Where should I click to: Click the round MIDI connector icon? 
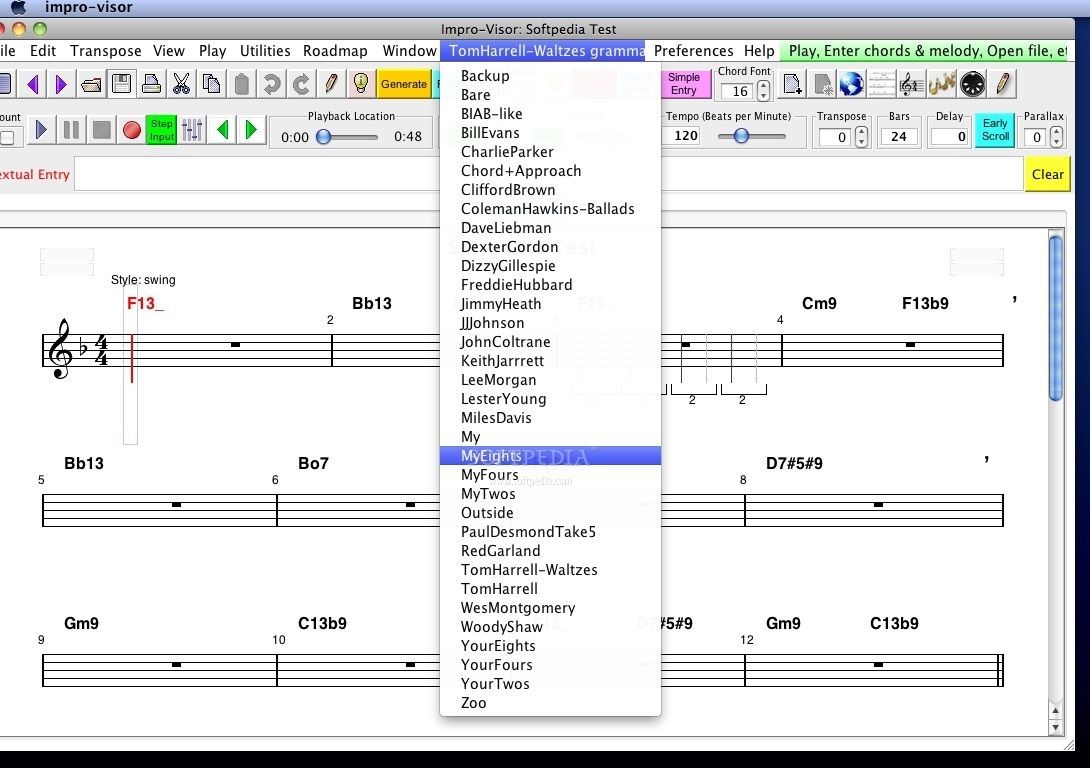(972, 84)
